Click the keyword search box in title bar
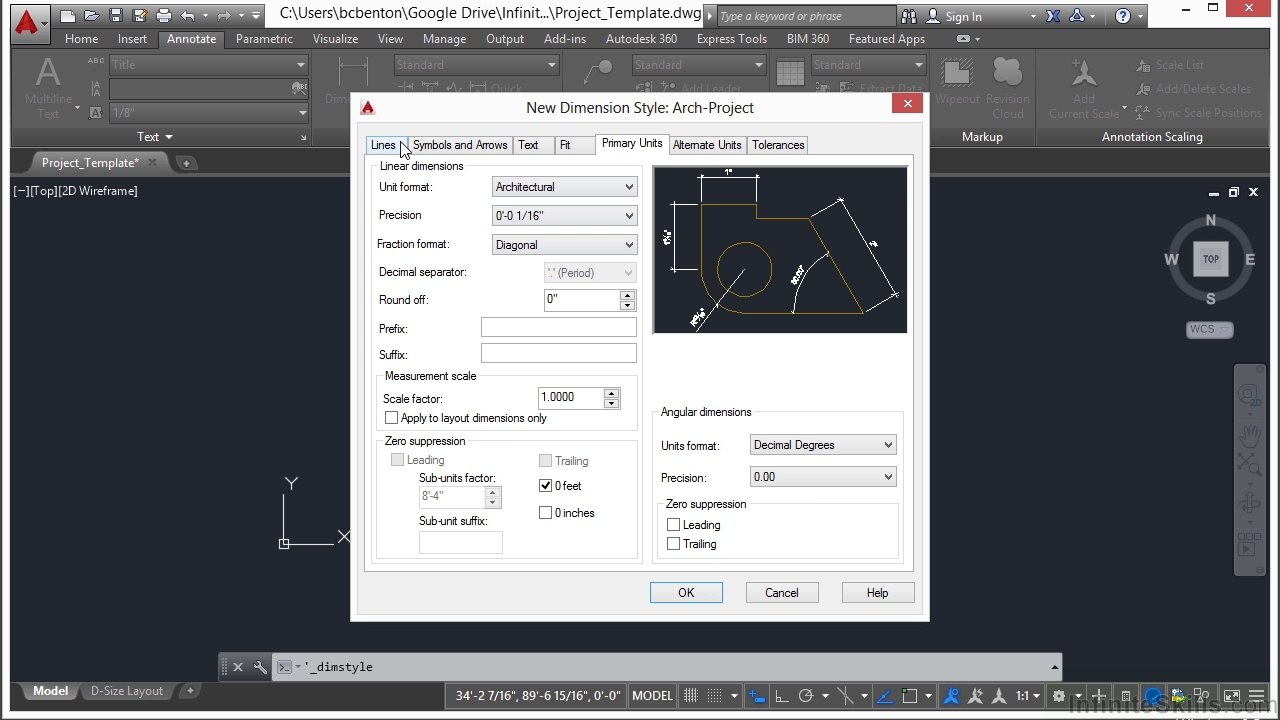1280x720 pixels. (x=806, y=16)
